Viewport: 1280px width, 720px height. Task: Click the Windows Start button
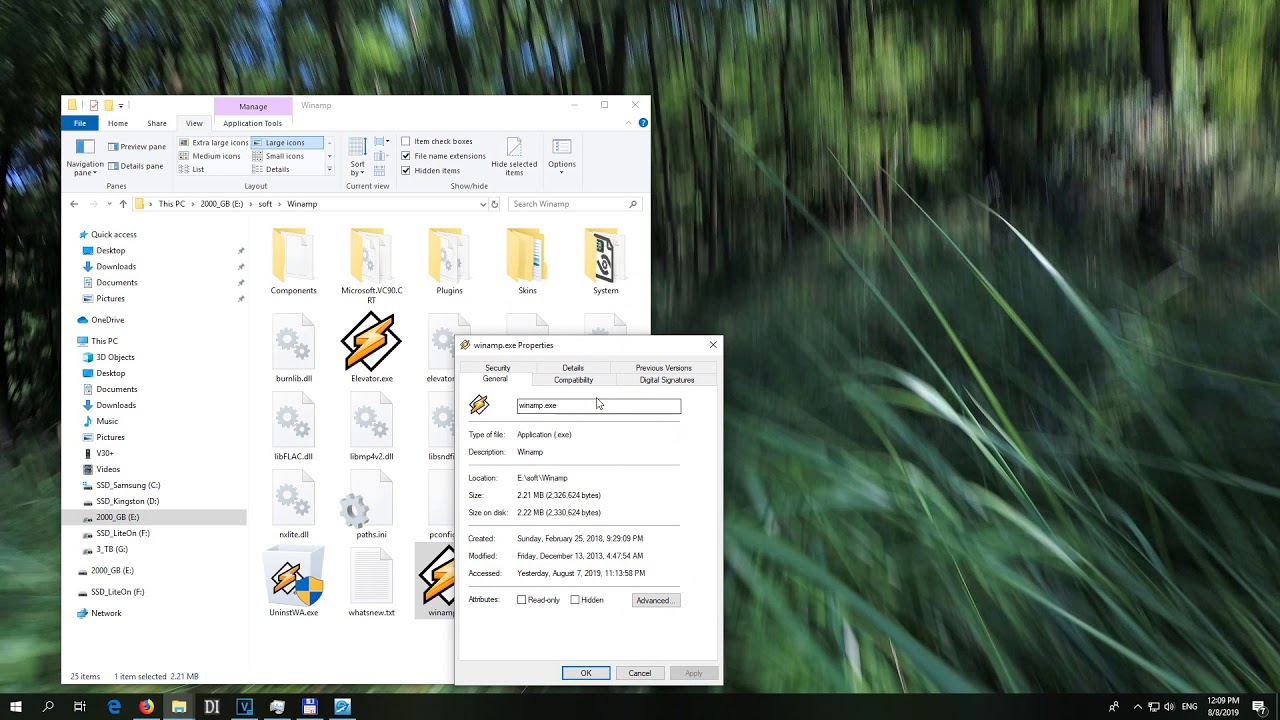click(x=16, y=706)
